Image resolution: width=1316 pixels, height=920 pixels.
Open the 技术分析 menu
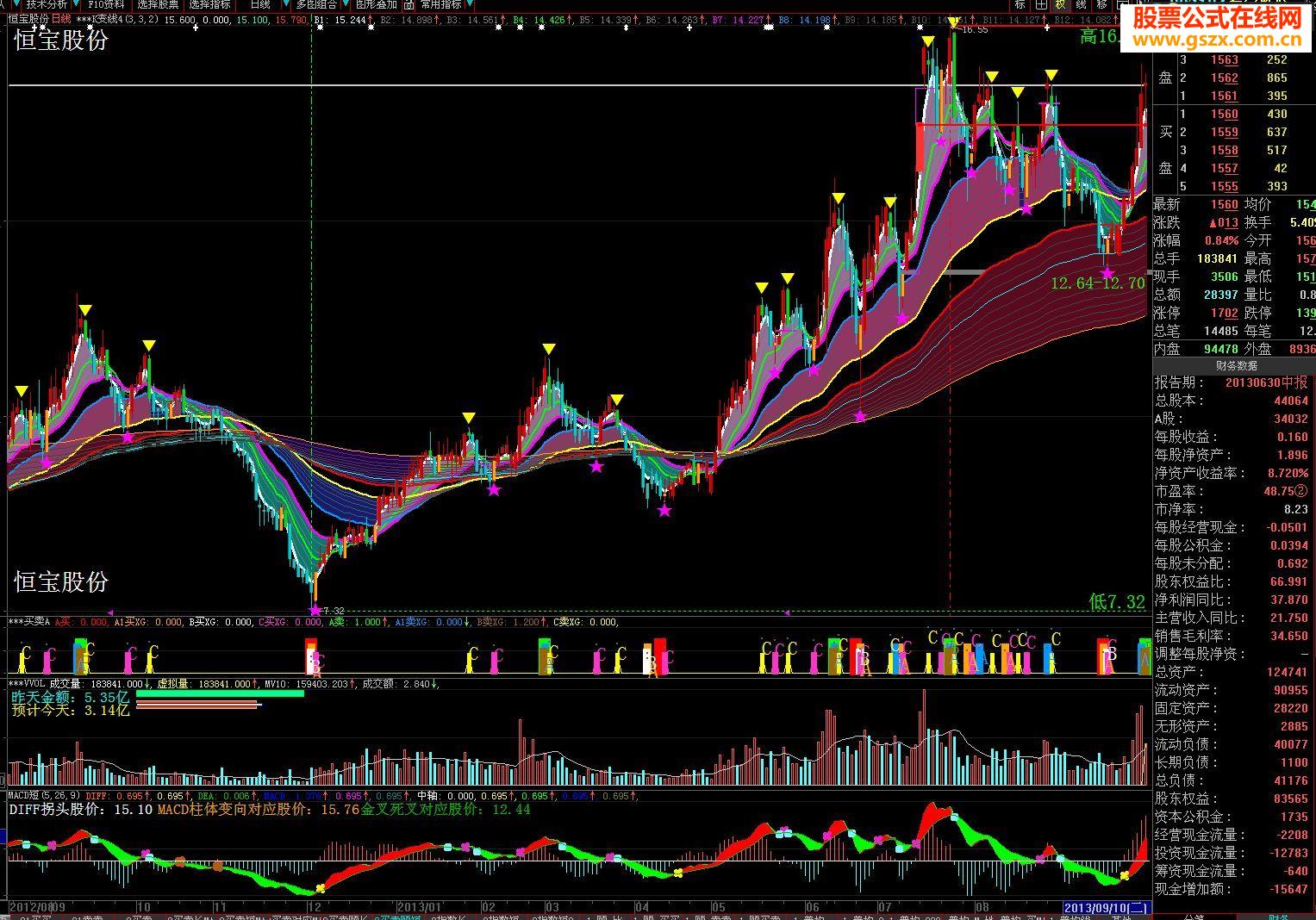tap(46, 4)
